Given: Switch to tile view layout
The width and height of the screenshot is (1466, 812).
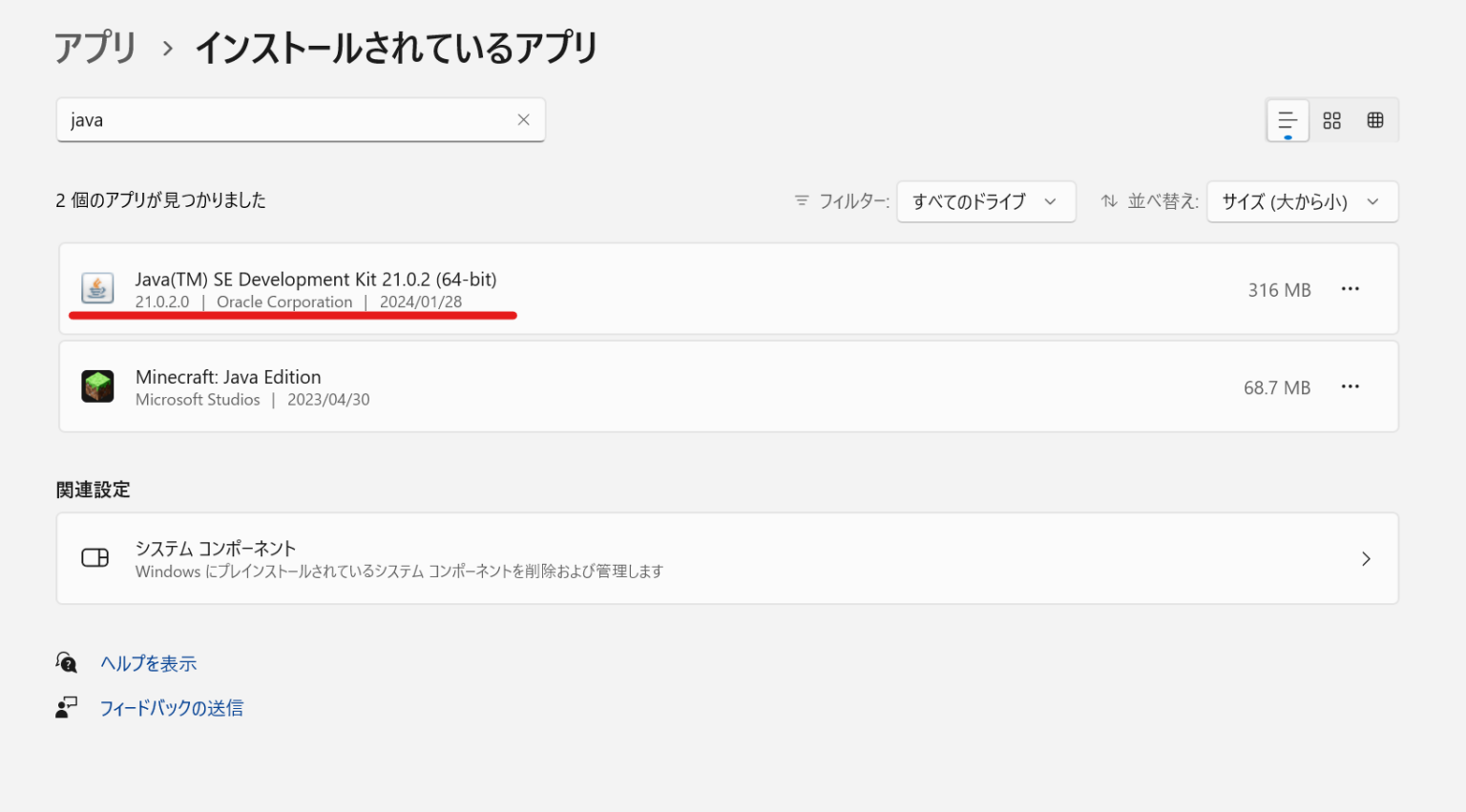Looking at the screenshot, I should [1331, 120].
